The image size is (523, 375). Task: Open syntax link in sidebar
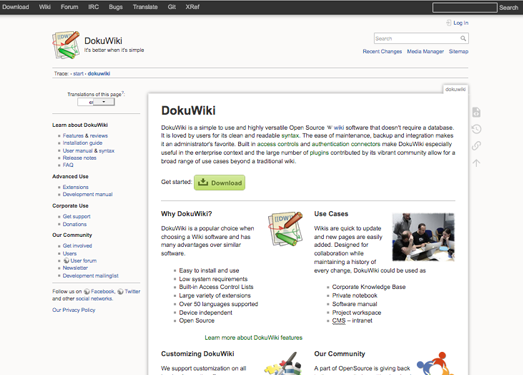107,151
